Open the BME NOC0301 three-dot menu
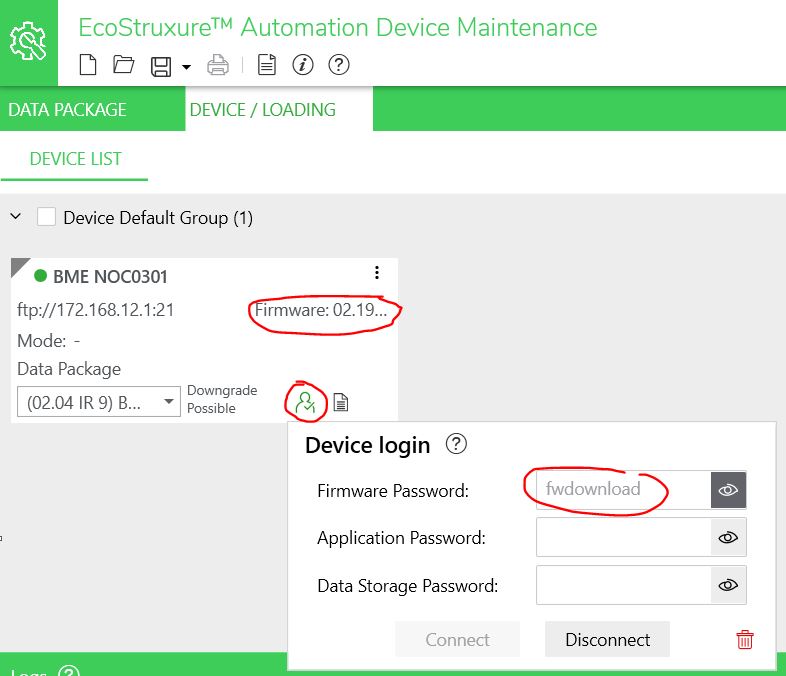The image size is (786, 676). (376, 273)
